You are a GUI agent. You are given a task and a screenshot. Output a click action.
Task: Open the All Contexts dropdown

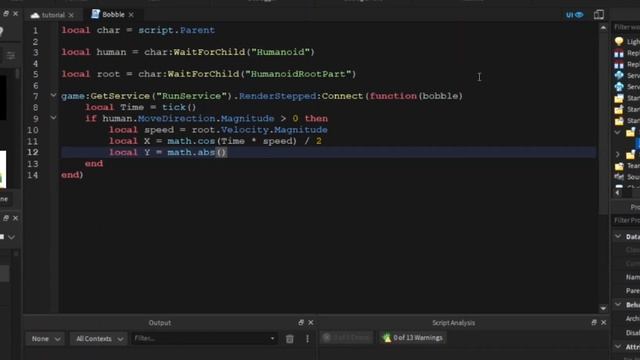tap(98, 339)
